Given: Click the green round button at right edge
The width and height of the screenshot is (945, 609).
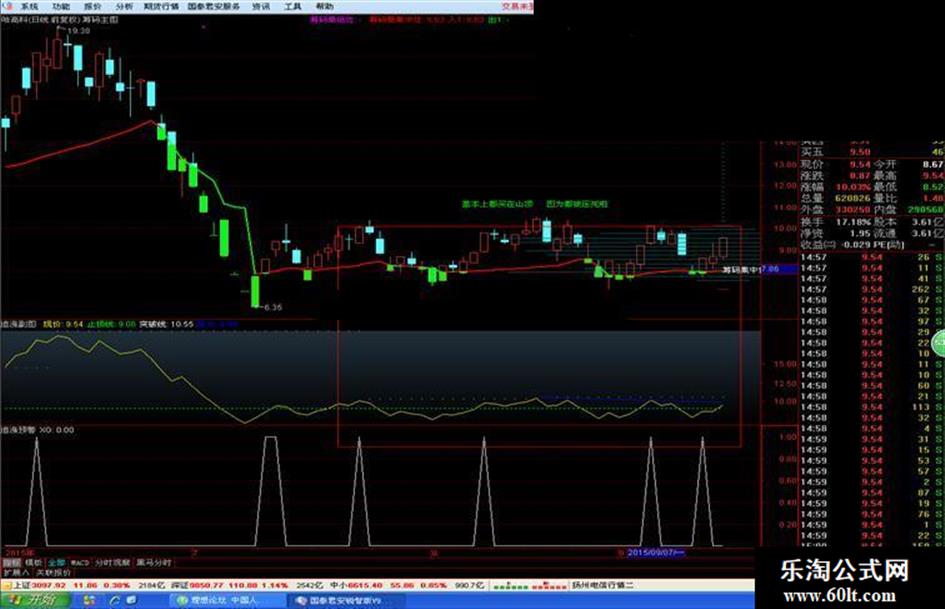Looking at the screenshot, I should (938, 344).
